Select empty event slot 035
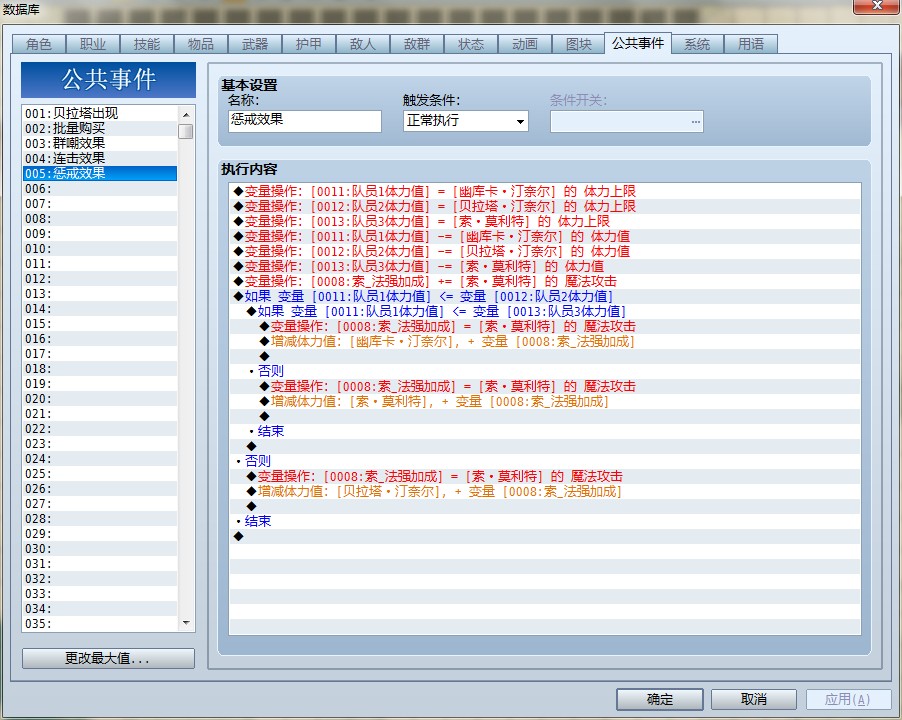Image resolution: width=902 pixels, height=720 pixels. tap(100, 623)
